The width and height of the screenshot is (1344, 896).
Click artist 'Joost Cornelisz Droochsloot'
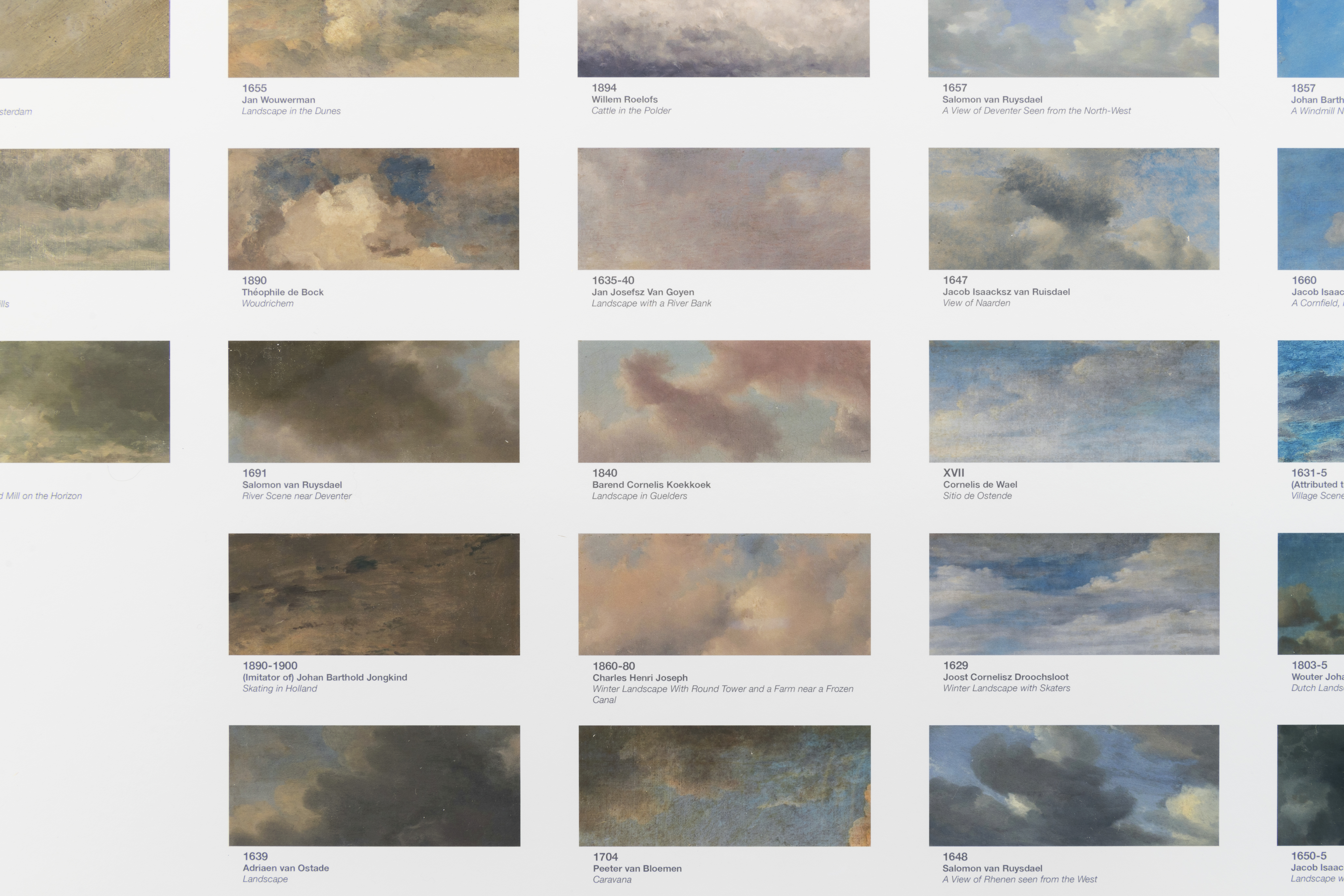tap(1006, 677)
